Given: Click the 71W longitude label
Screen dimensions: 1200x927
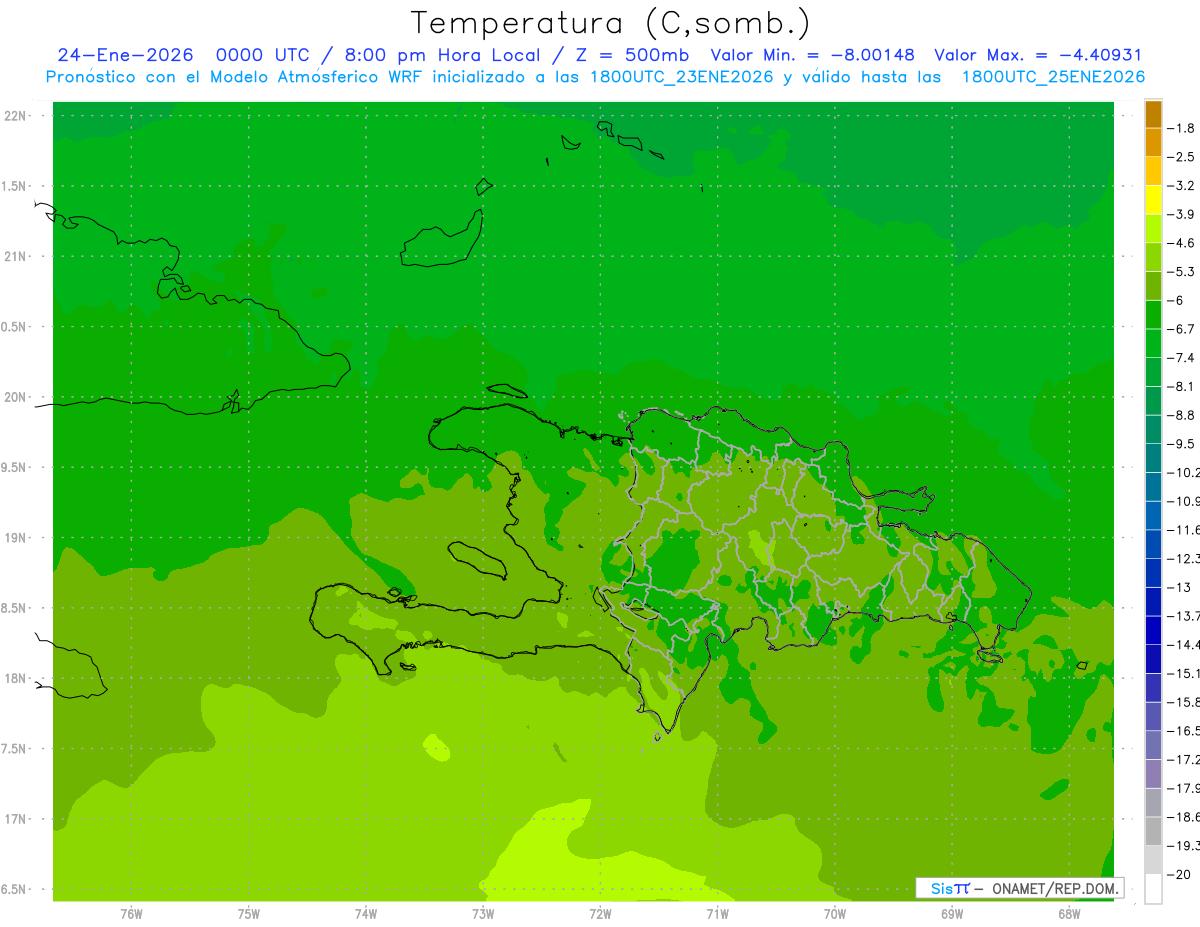Looking at the screenshot, I should (x=717, y=914).
